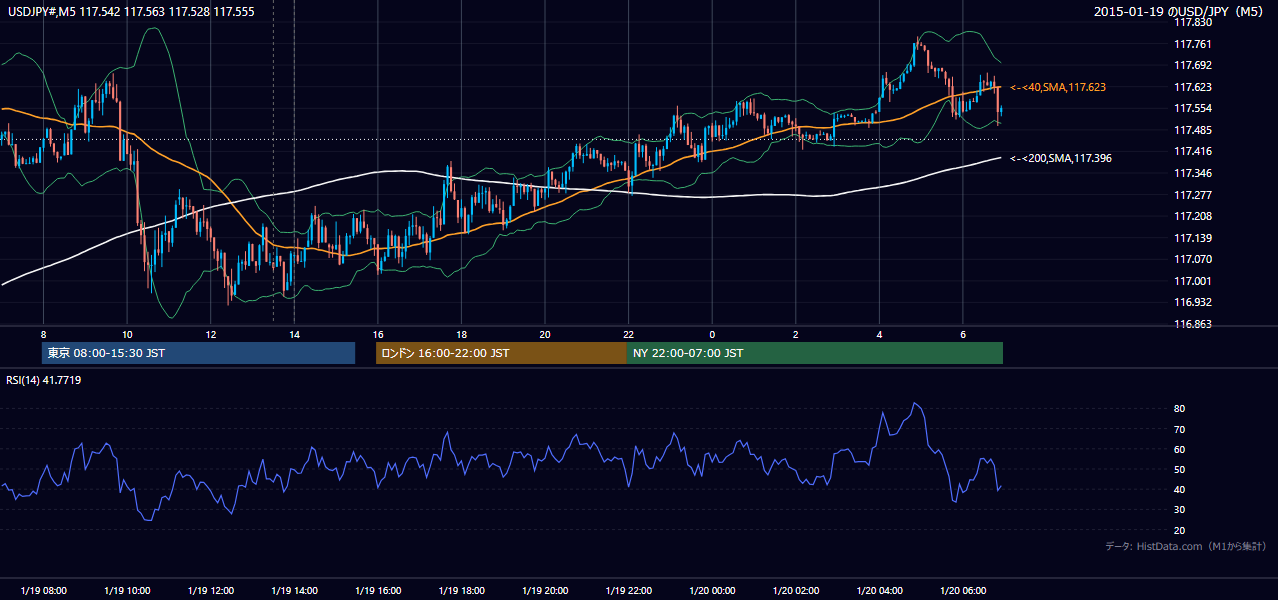The height and width of the screenshot is (600, 1278).
Task: Click price scale value 117.692
Action: [x=1192, y=65]
